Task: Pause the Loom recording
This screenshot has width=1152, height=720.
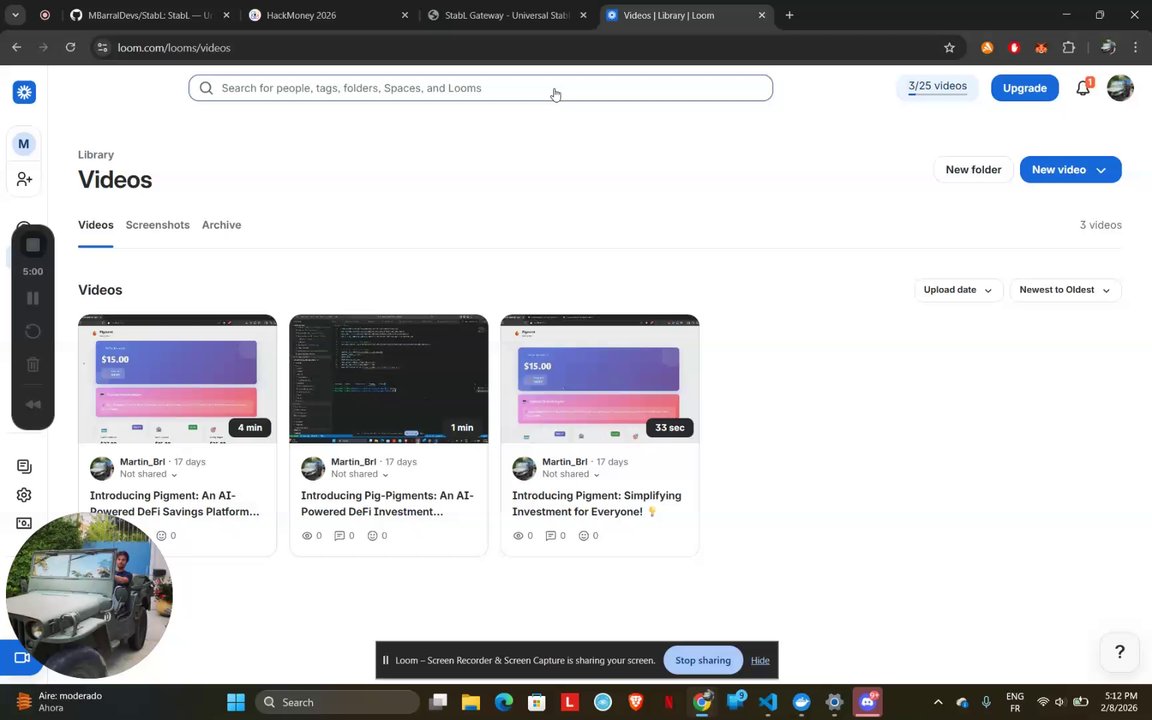Action: pos(33,298)
